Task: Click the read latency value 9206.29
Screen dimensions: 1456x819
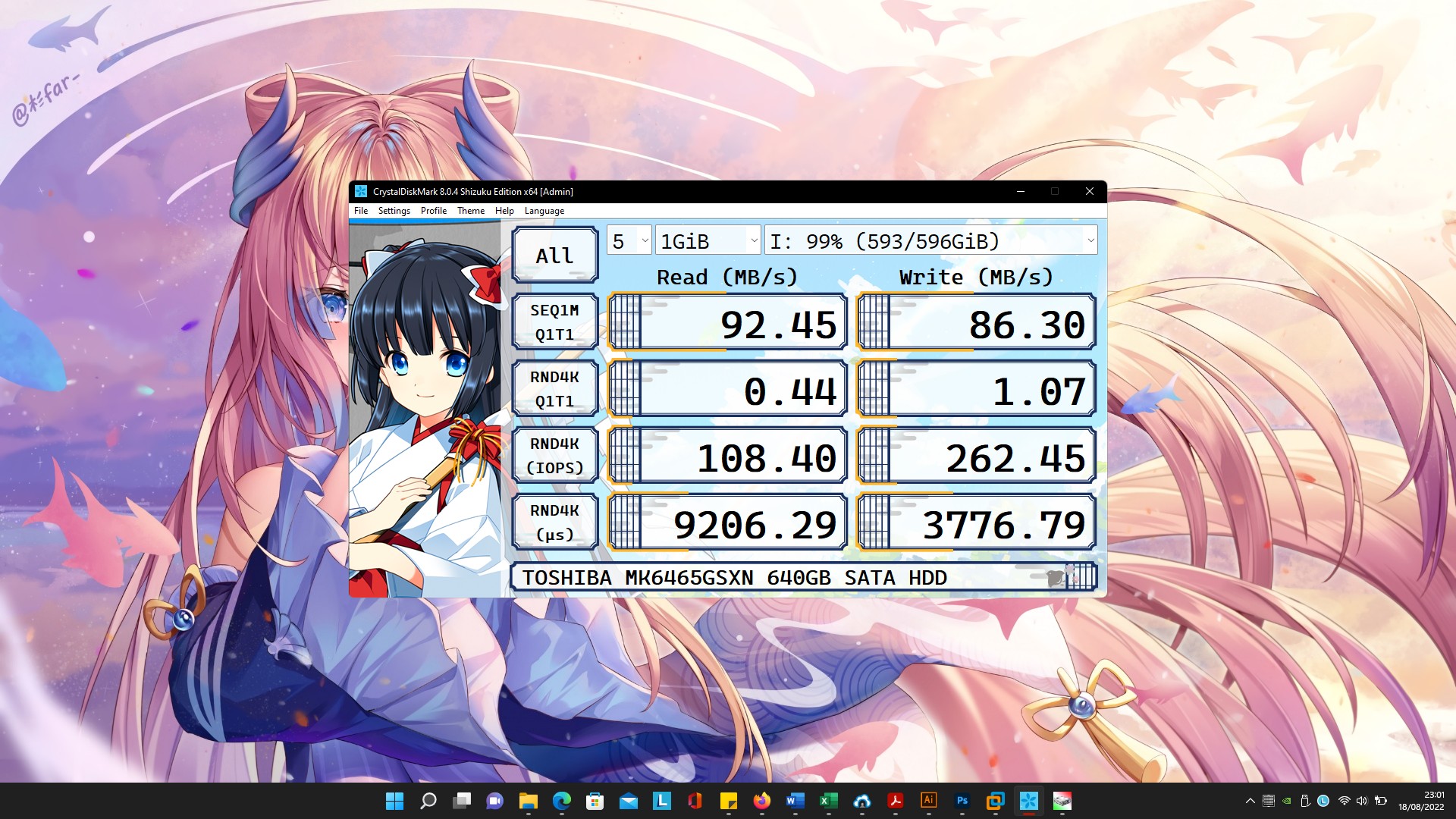Action: [728, 523]
